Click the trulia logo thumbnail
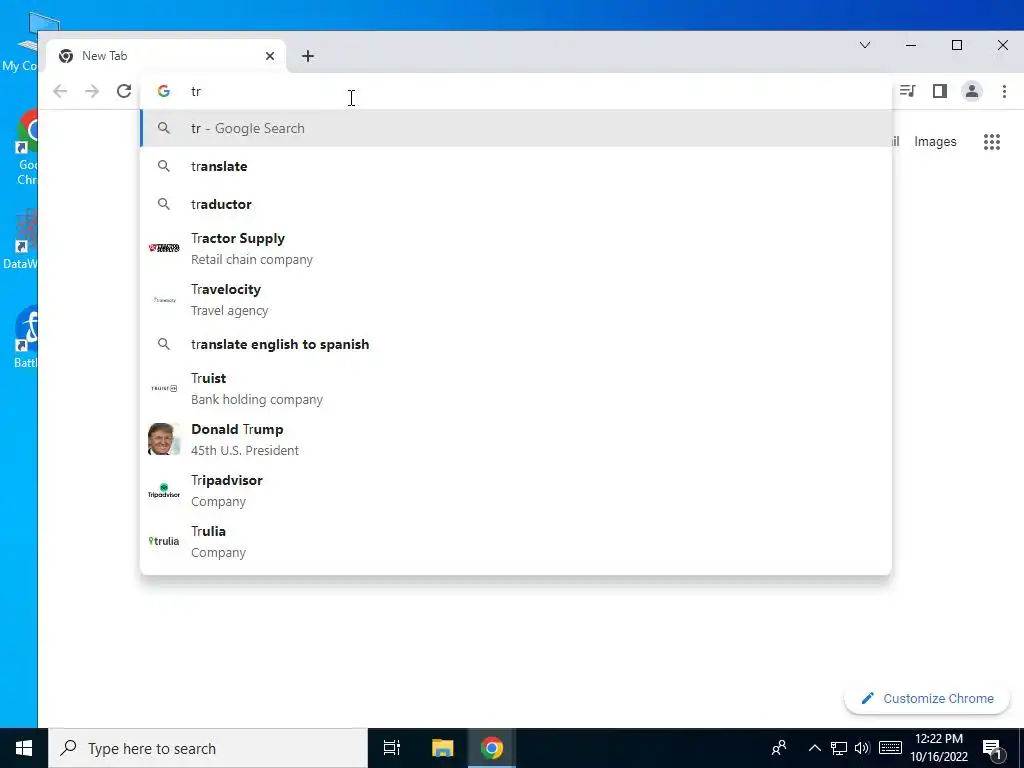Viewport: 1024px width, 768px height. pos(164,541)
